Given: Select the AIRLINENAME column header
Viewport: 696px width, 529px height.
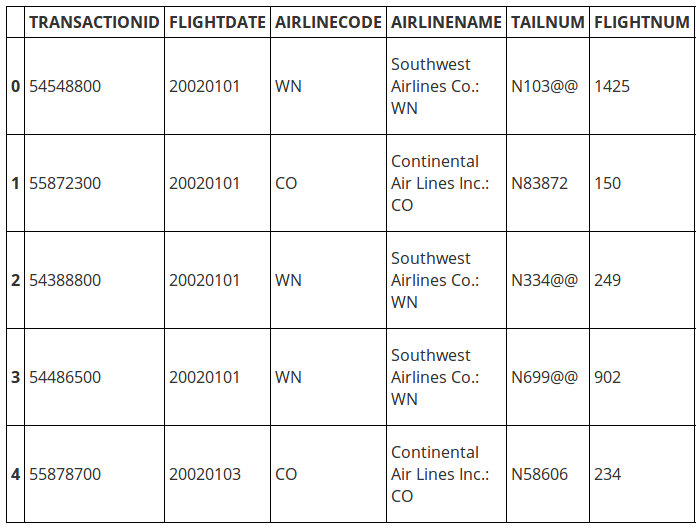Looking at the screenshot, I should [x=447, y=22].
